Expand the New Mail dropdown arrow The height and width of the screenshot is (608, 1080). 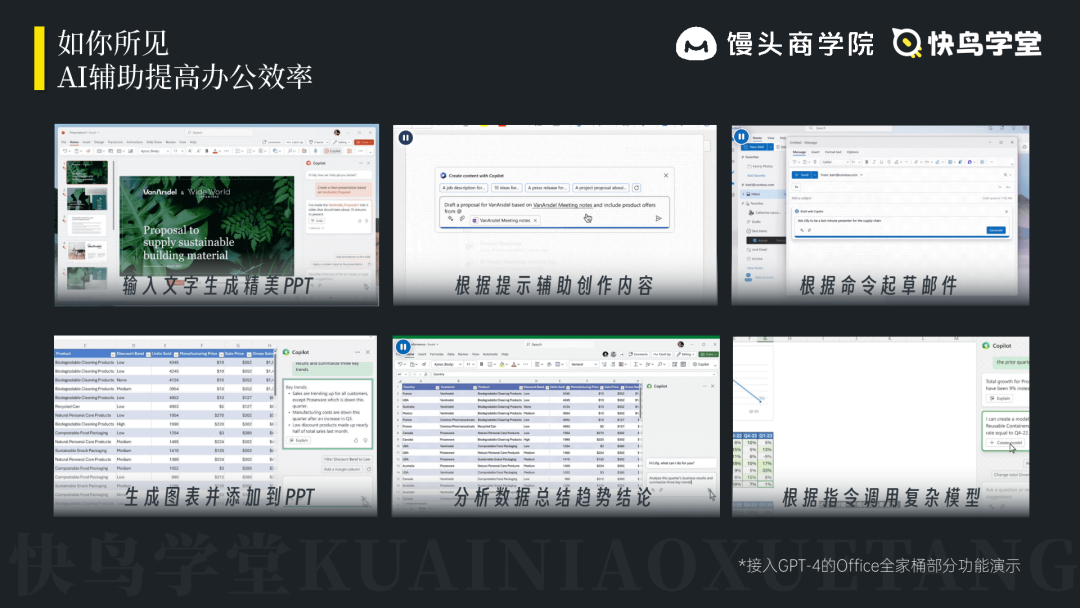pyautogui.click(x=771, y=147)
